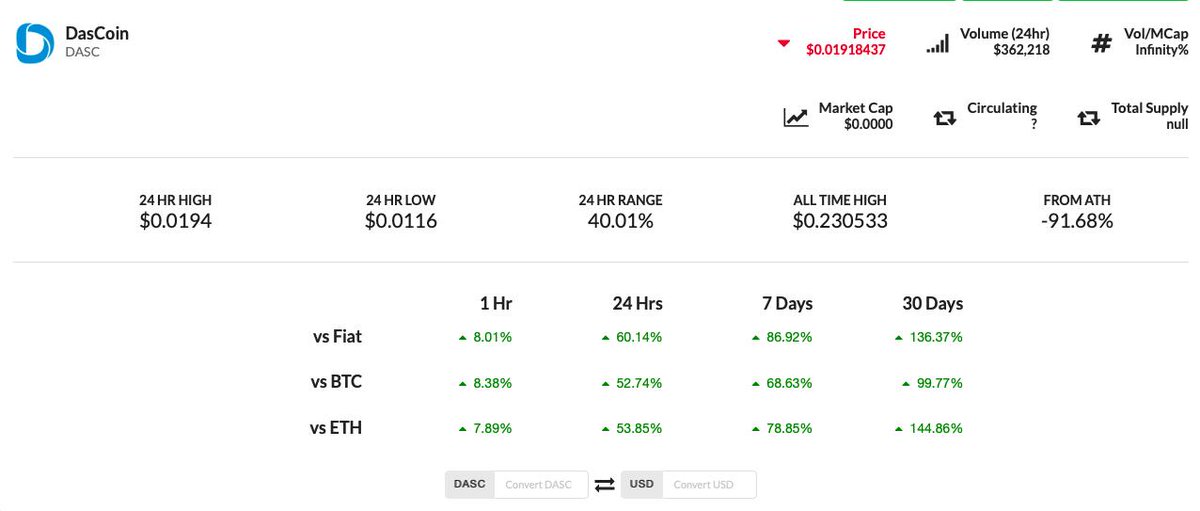Click the USD currency label in converter

coord(642,485)
